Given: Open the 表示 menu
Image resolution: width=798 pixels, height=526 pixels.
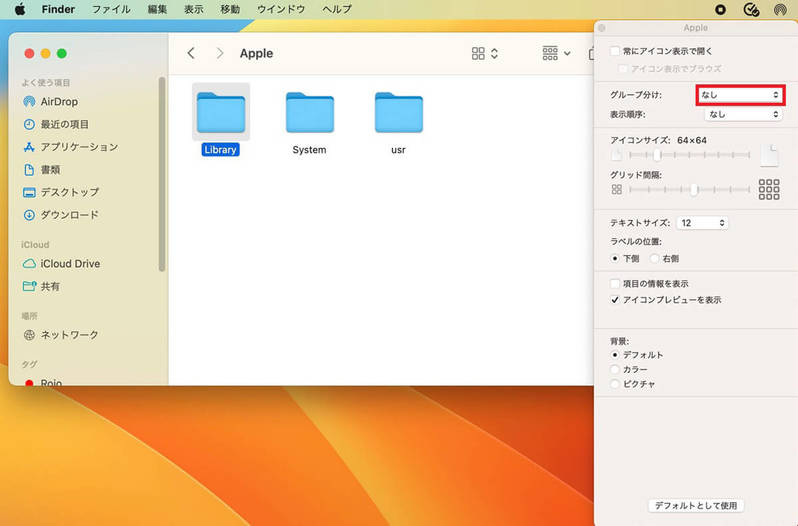Looking at the screenshot, I should pyautogui.click(x=194, y=9).
